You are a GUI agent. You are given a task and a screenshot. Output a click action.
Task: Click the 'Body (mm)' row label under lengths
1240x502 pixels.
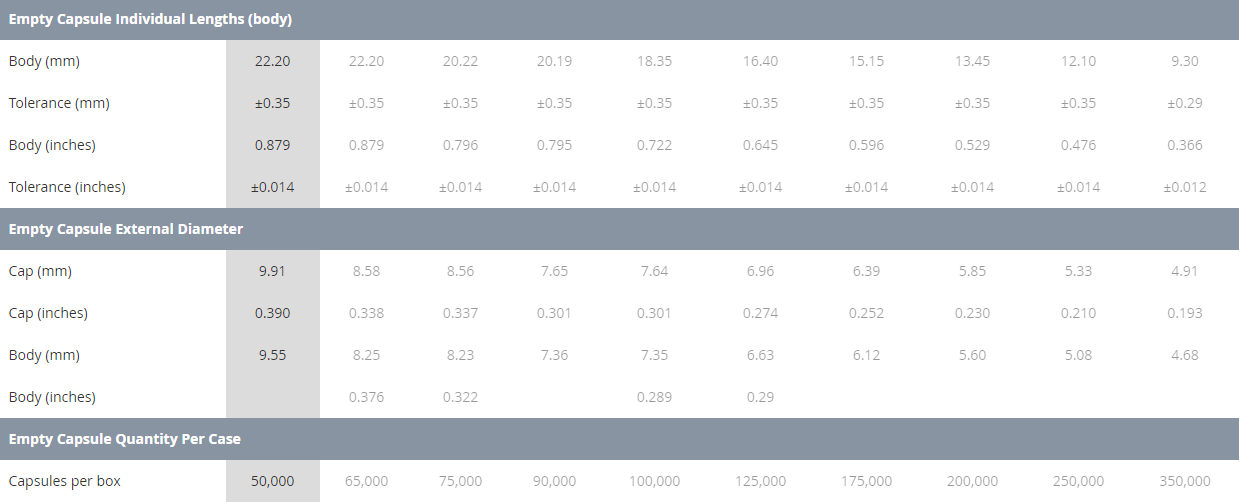pyautogui.click(x=44, y=61)
